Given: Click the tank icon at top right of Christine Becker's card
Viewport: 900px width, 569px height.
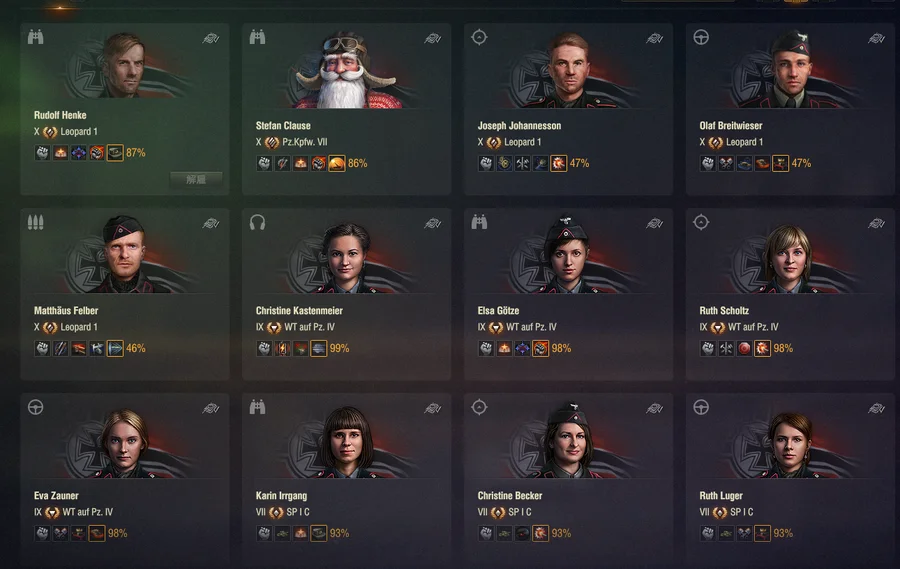Looking at the screenshot, I should pyautogui.click(x=654, y=408).
